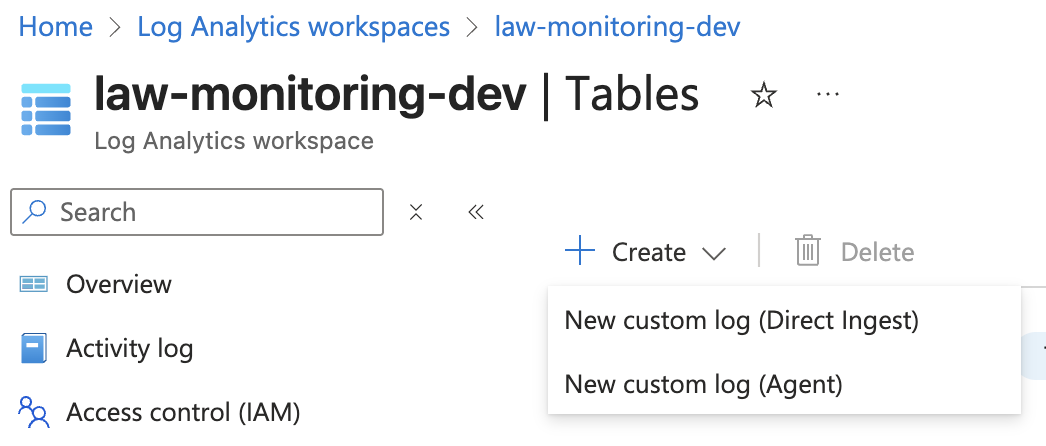Viewport: 1046px width, 446px height.
Task: Click the magnifier icon in Search box
Action: 34,212
